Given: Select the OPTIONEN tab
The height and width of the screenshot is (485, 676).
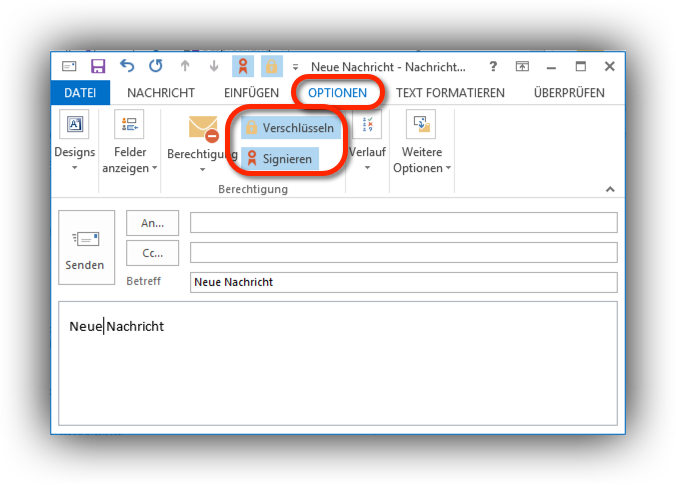Looking at the screenshot, I should coord(337,93).
